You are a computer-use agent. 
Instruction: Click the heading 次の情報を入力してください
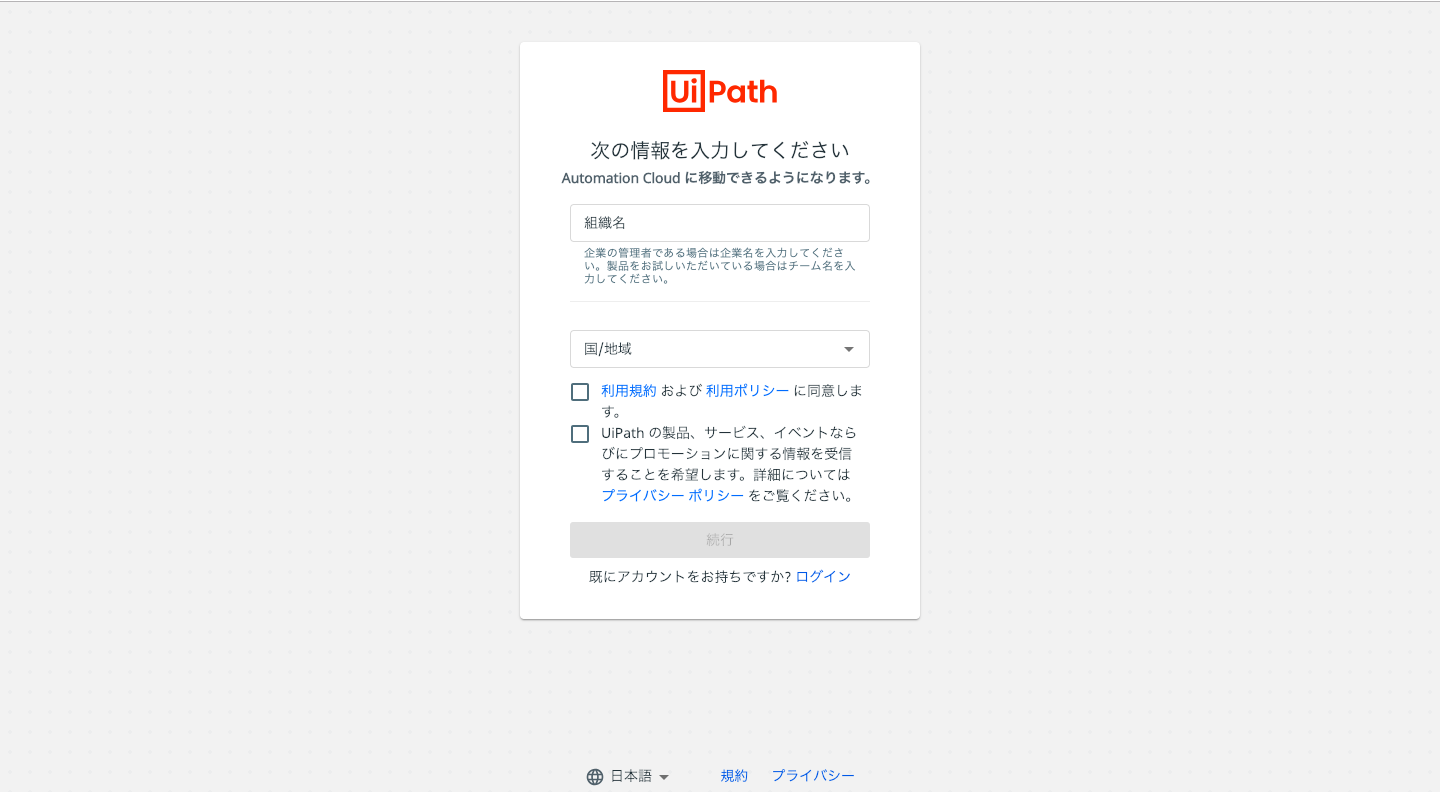[720, 151]
